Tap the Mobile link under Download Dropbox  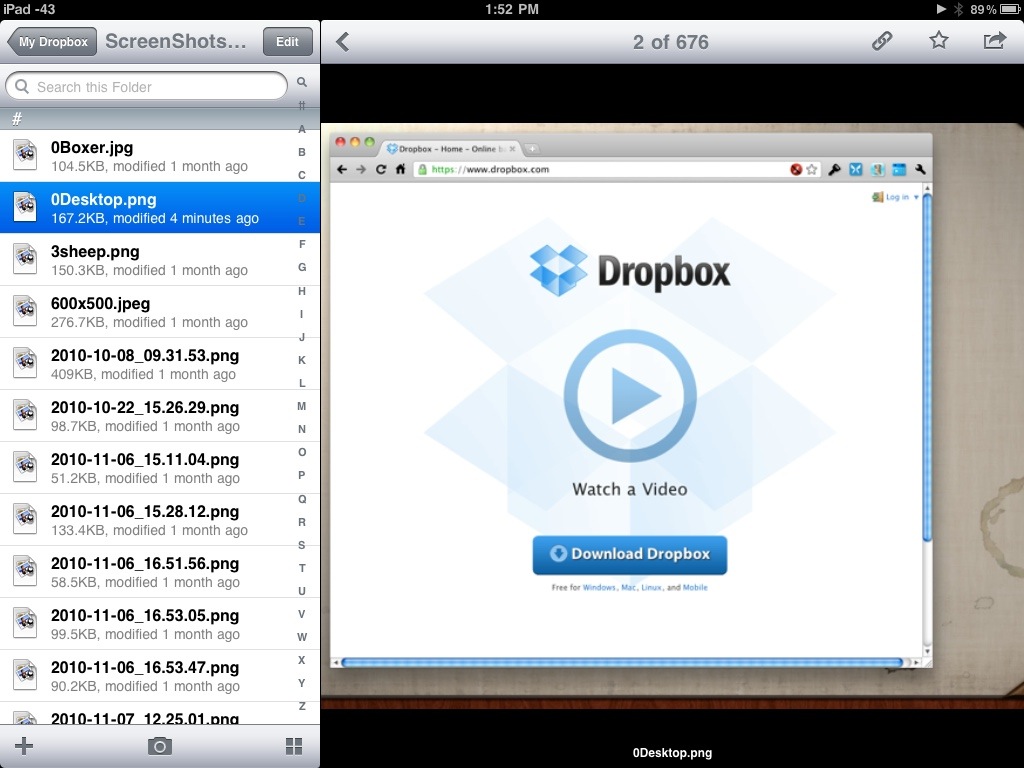pyautogui.click(x=695, y=587)
